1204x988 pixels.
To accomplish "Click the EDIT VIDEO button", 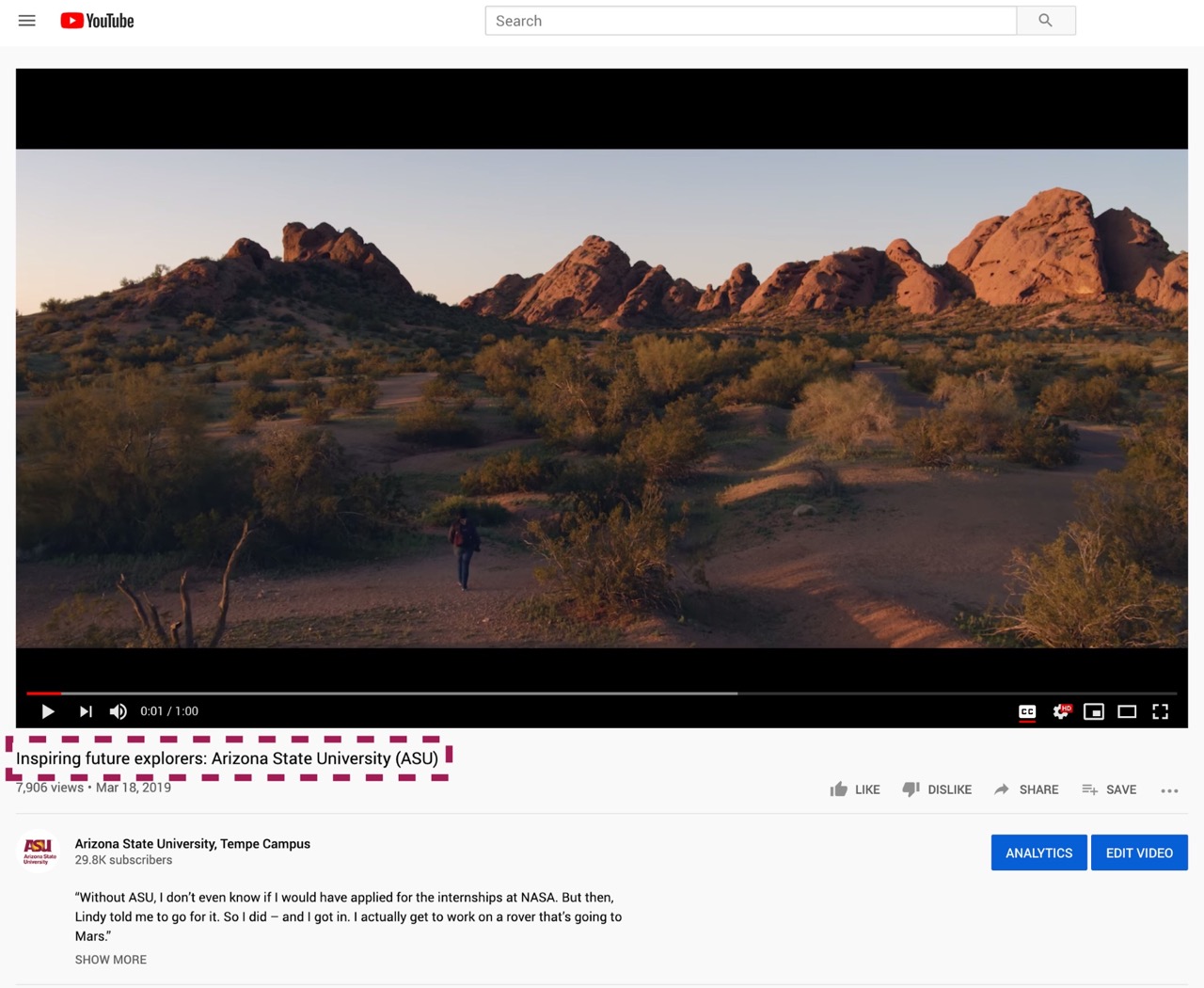I will [x=1139, y=853].
